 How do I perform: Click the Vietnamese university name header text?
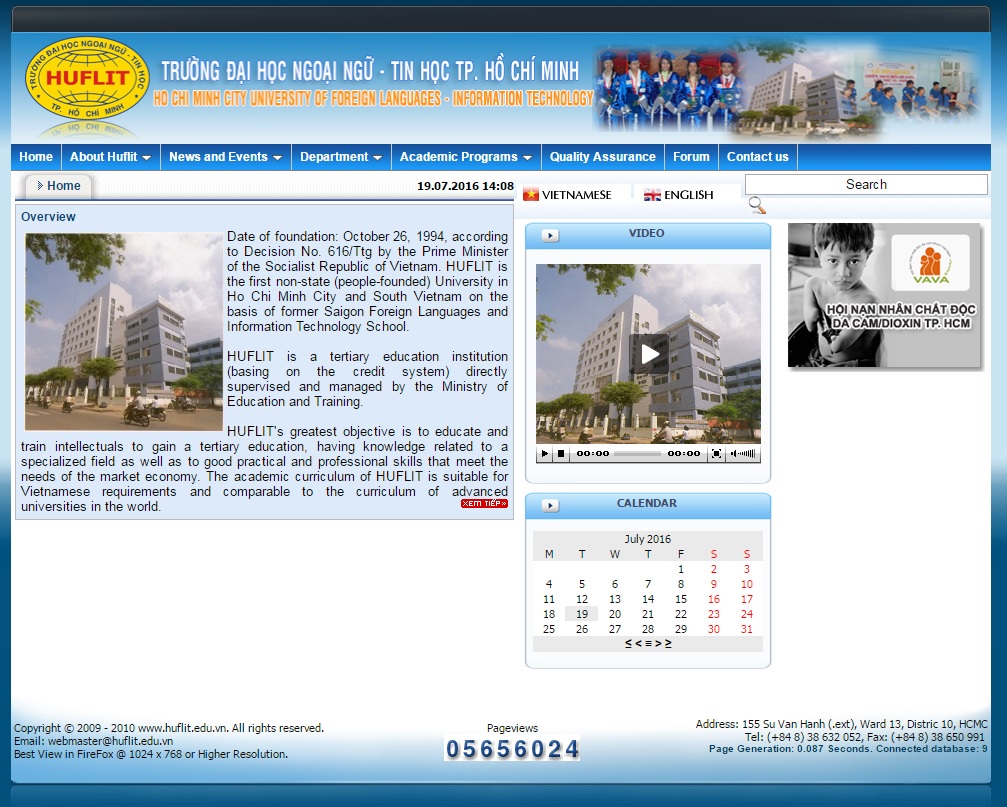click(x=370, y=71)
